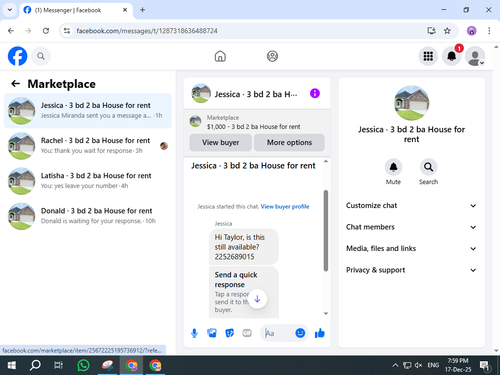Mute this chat with the bell icon
The height and width of the screenshot is (375, 500).
(393, 167)
